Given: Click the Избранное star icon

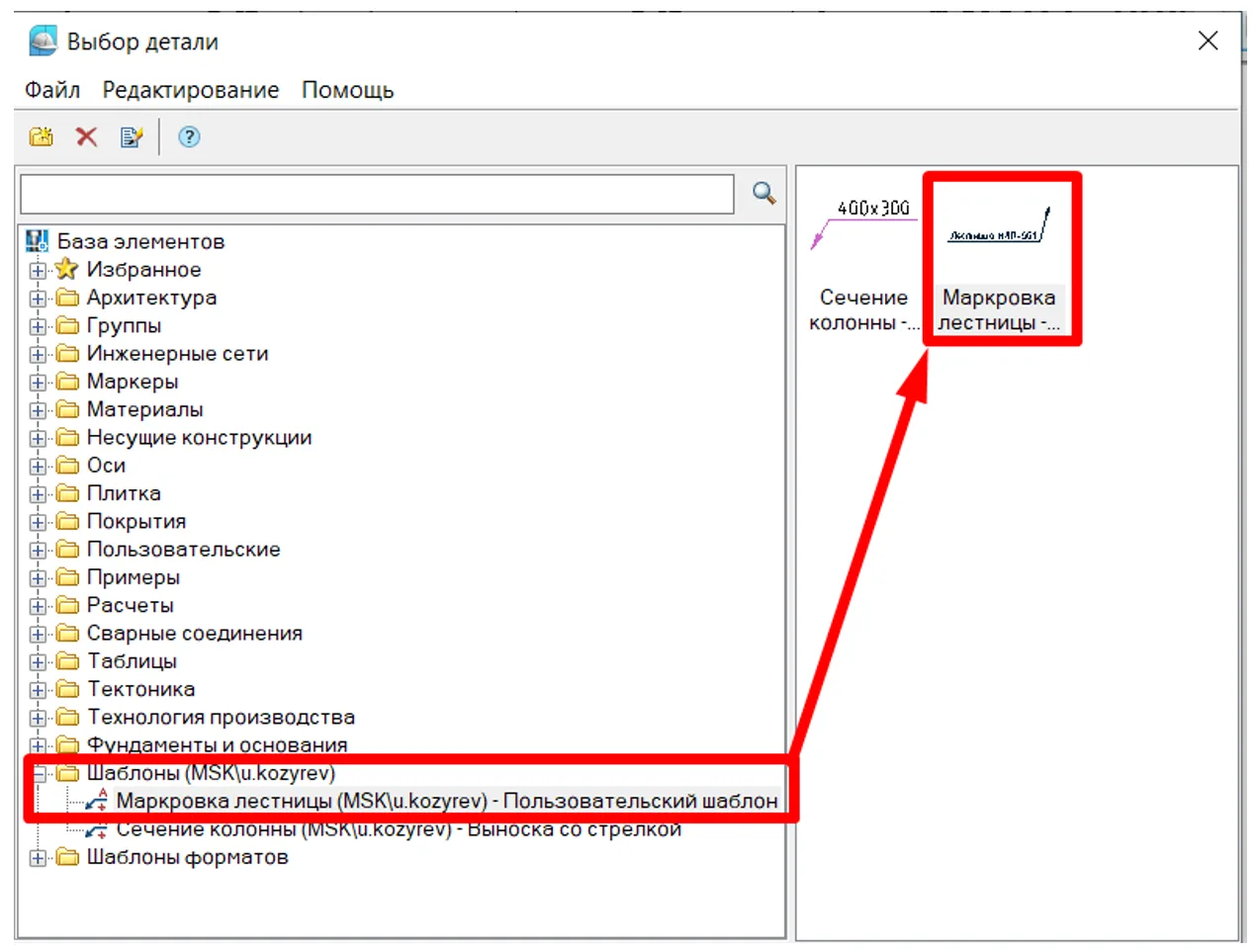Looking at the screenshot, I should coord(66,269).
